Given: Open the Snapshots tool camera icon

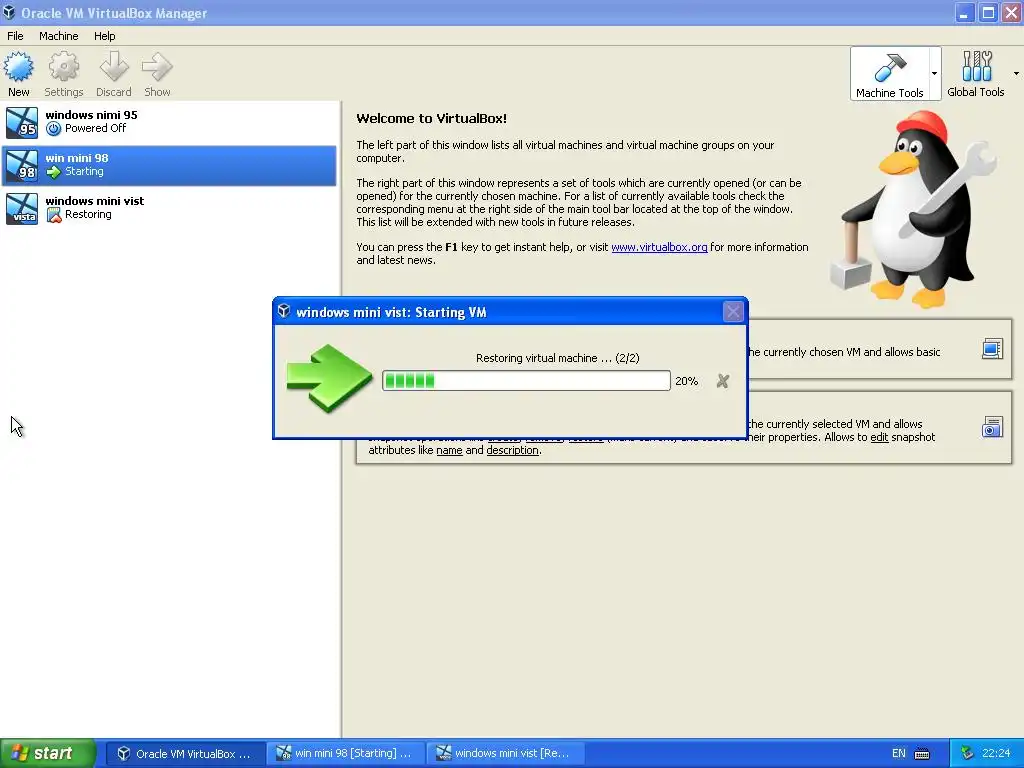Looking at the screenshot, I should point(992,427).
